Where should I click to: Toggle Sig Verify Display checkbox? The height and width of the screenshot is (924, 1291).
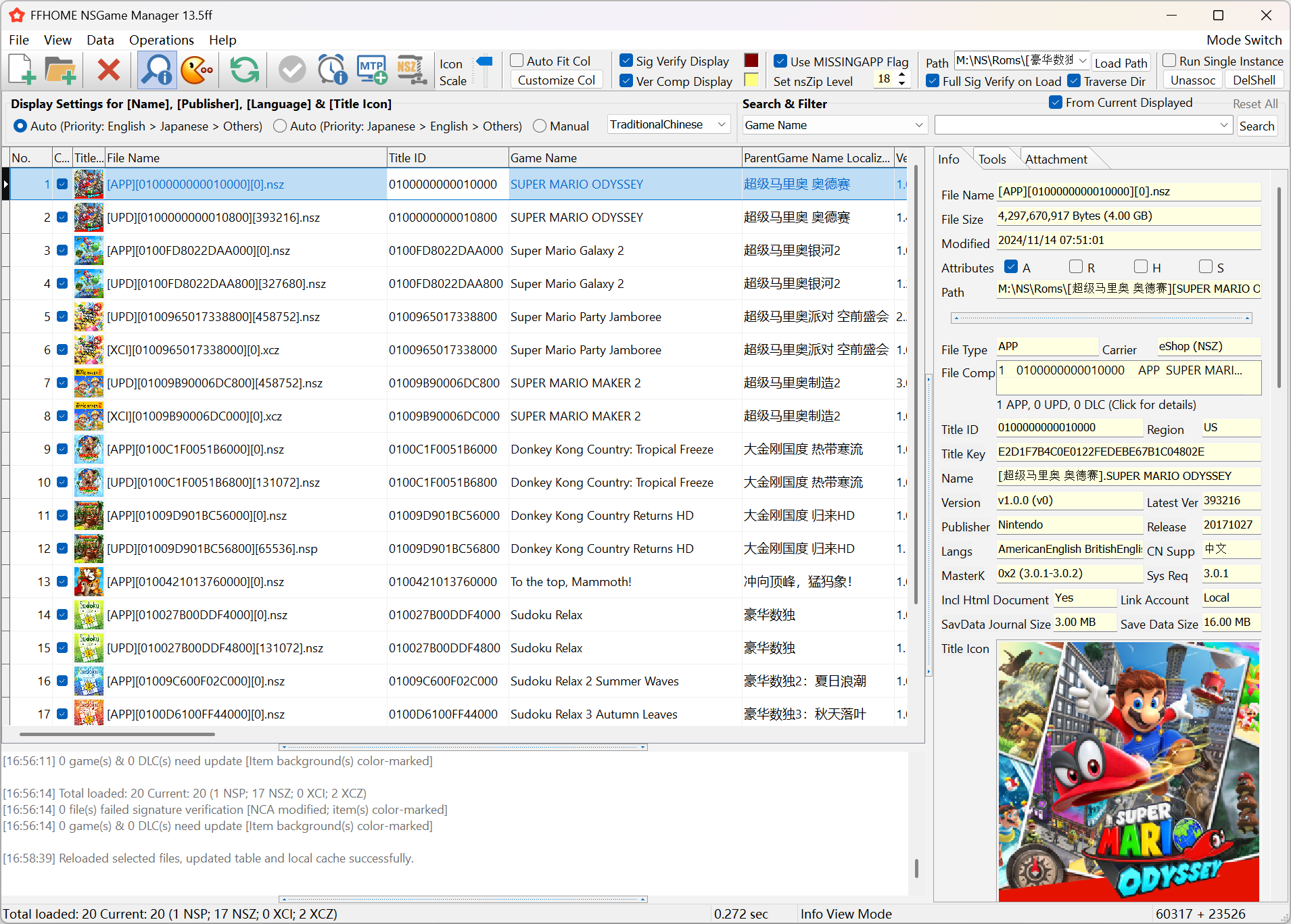pos(626,61)
